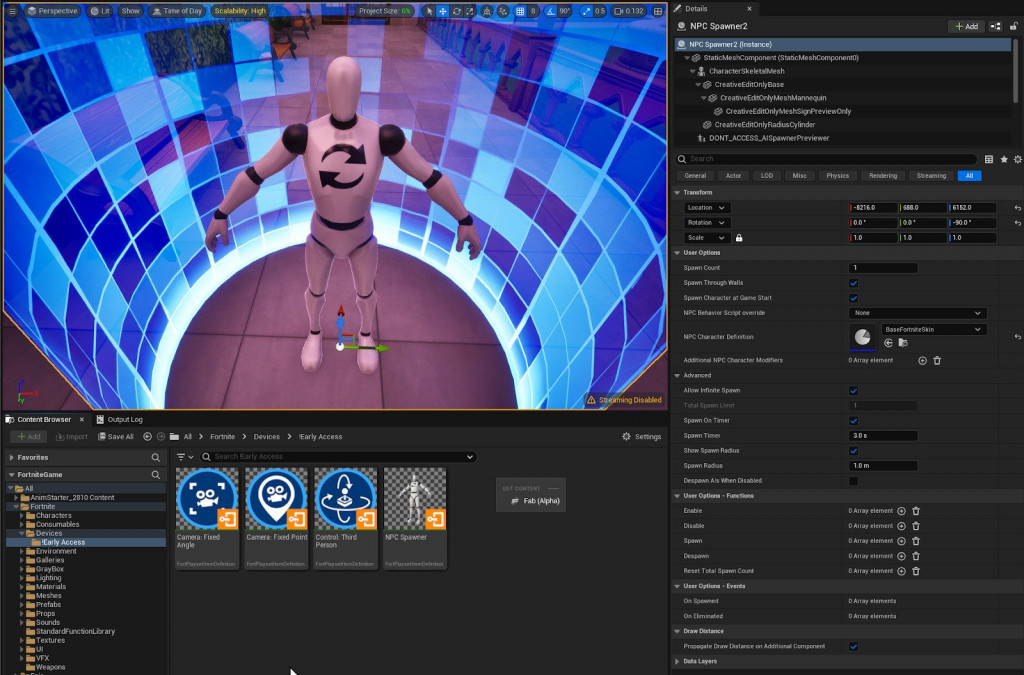Open the Location type dropdown
Screen dimensions: 1024x675
707,208
